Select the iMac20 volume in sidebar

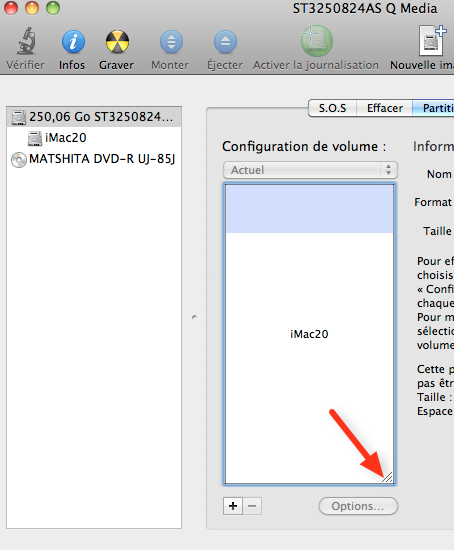[94, 138]
